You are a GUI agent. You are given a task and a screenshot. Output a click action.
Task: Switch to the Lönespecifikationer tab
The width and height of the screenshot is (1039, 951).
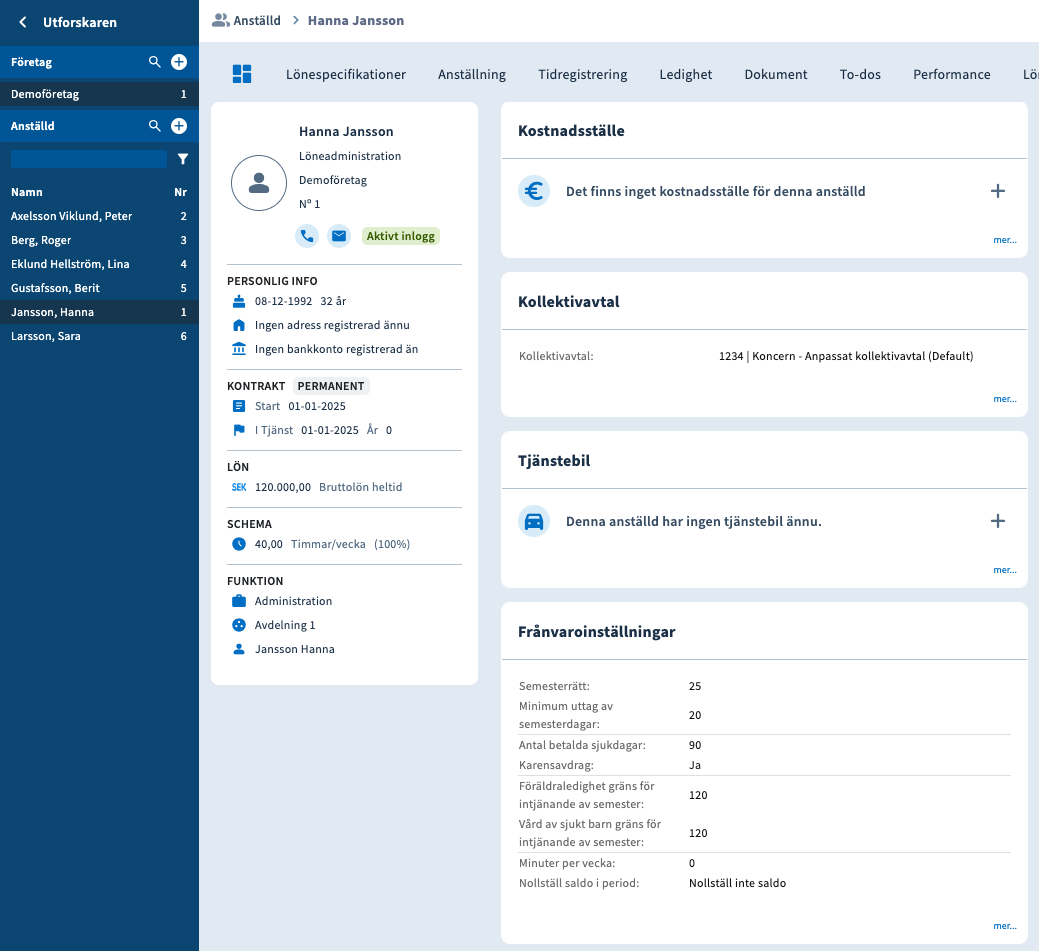[x=346, y=74]
